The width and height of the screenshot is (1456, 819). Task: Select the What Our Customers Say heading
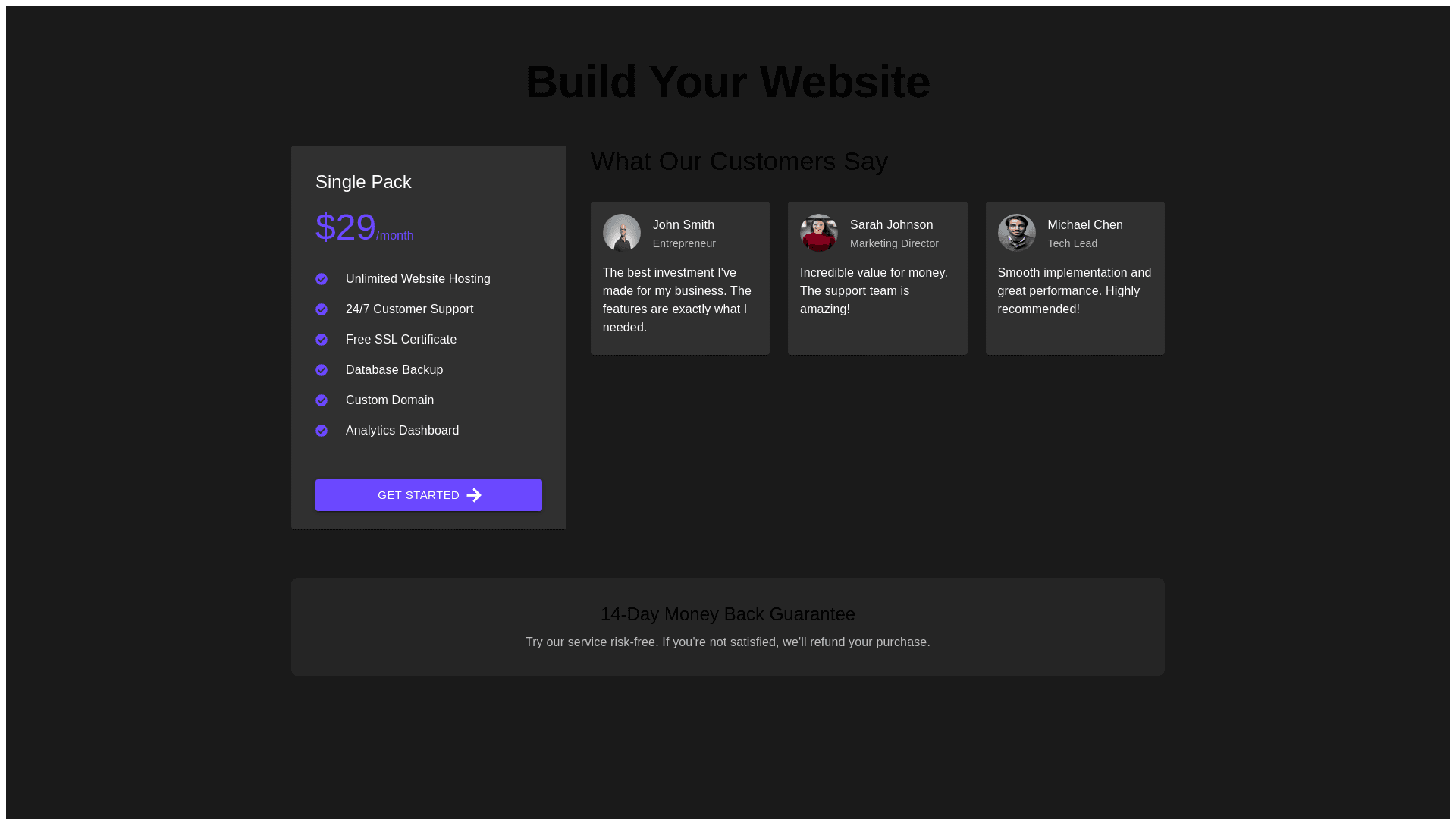click(x=739, y=162)
